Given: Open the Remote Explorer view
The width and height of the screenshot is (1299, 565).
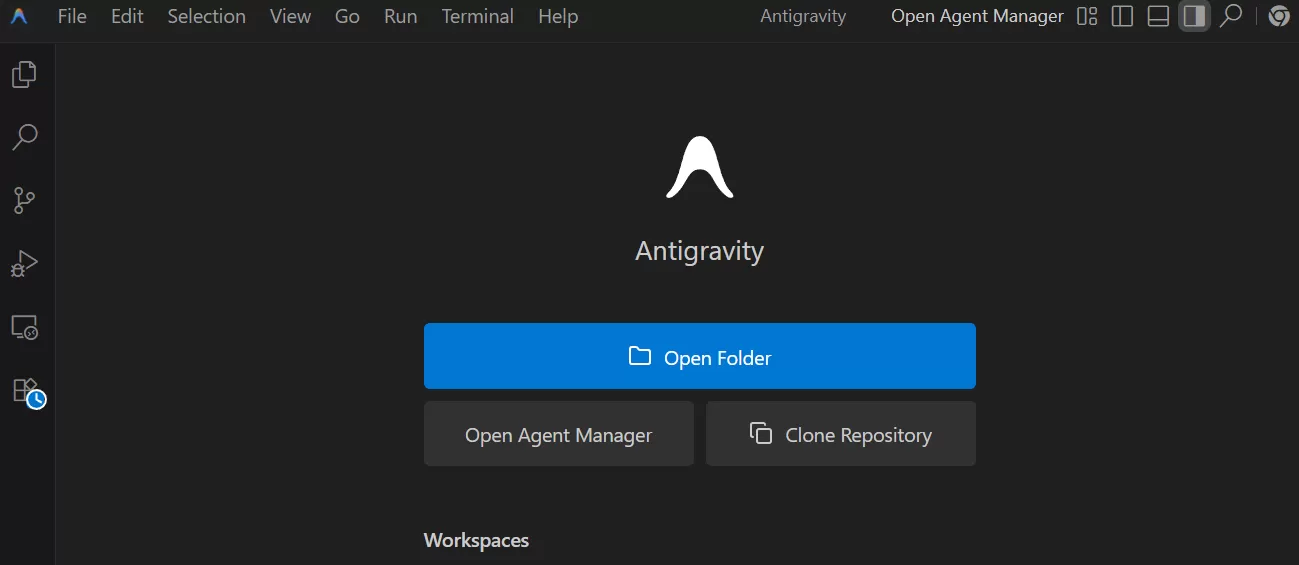Looking at the screenshot, I should pyautogui.click(x=24, y=327).
